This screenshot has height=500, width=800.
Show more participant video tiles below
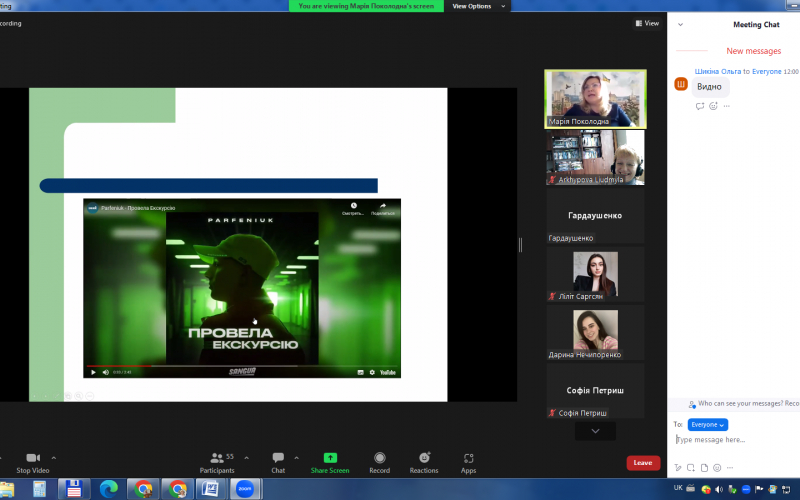(595, 431)
